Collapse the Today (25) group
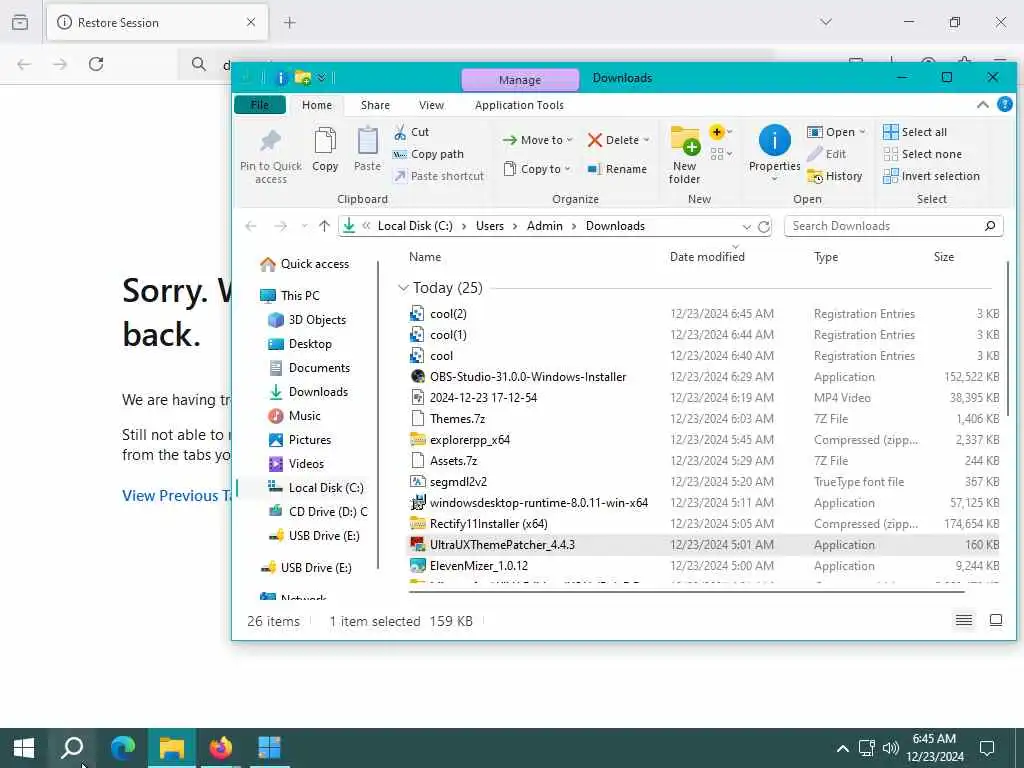 403,287
